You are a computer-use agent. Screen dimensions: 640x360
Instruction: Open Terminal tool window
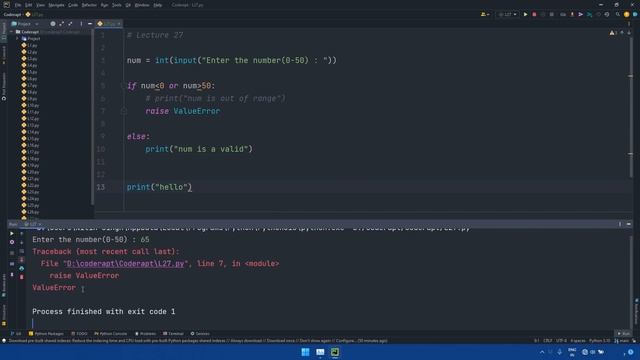173,333
